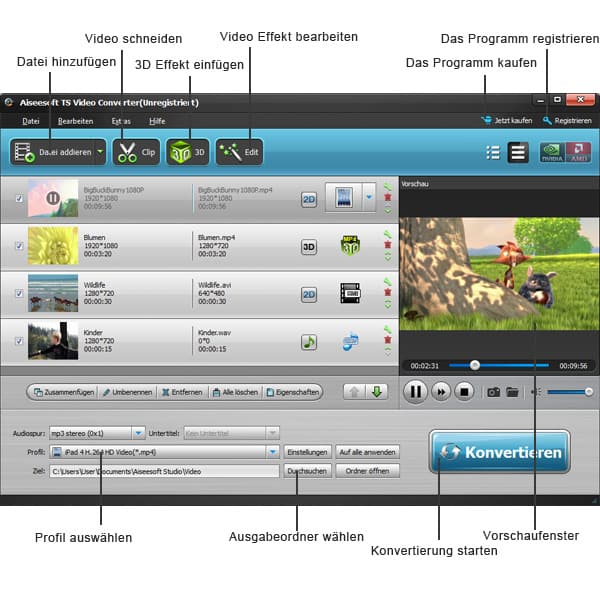Open the 3D effect tool
600x600 pixels.
tap(188, 152)
